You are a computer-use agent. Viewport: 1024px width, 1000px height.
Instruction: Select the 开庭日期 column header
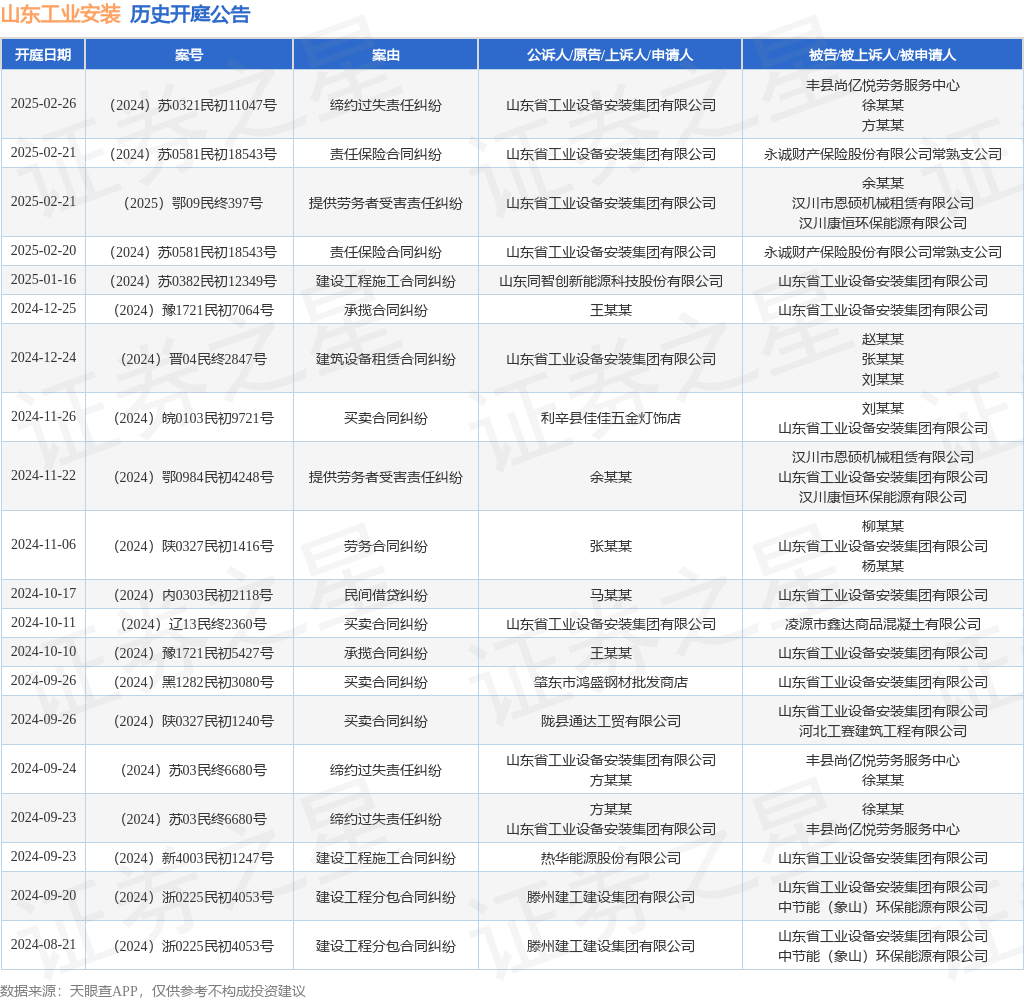(43, 55)
